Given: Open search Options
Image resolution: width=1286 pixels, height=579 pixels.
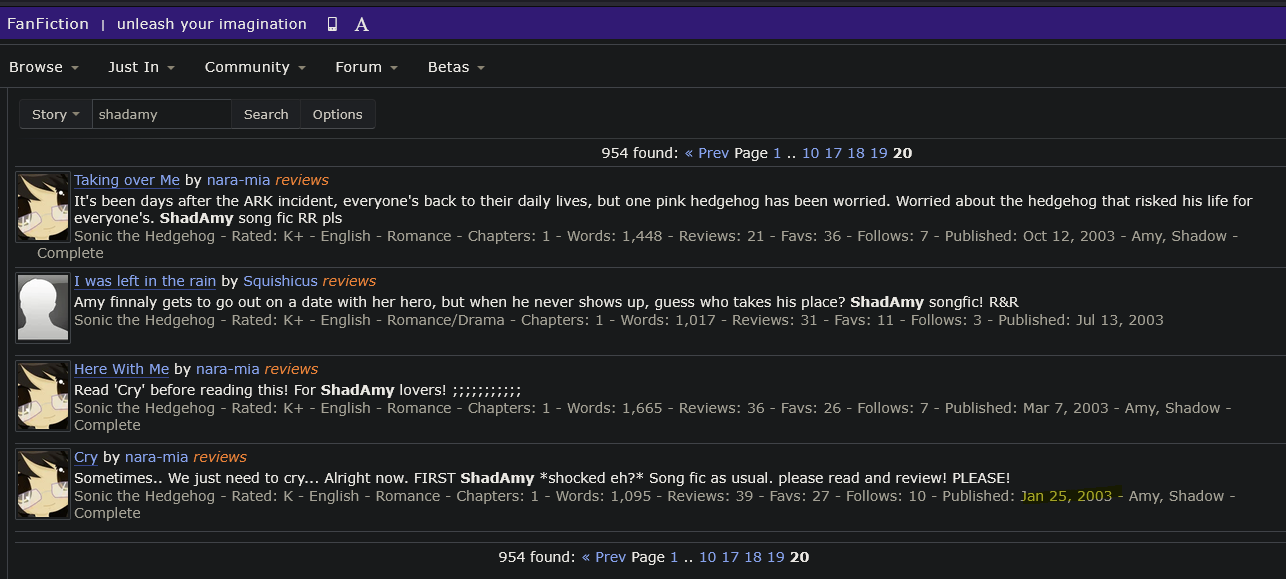Looking at the screenshot, I should [338, 114].
